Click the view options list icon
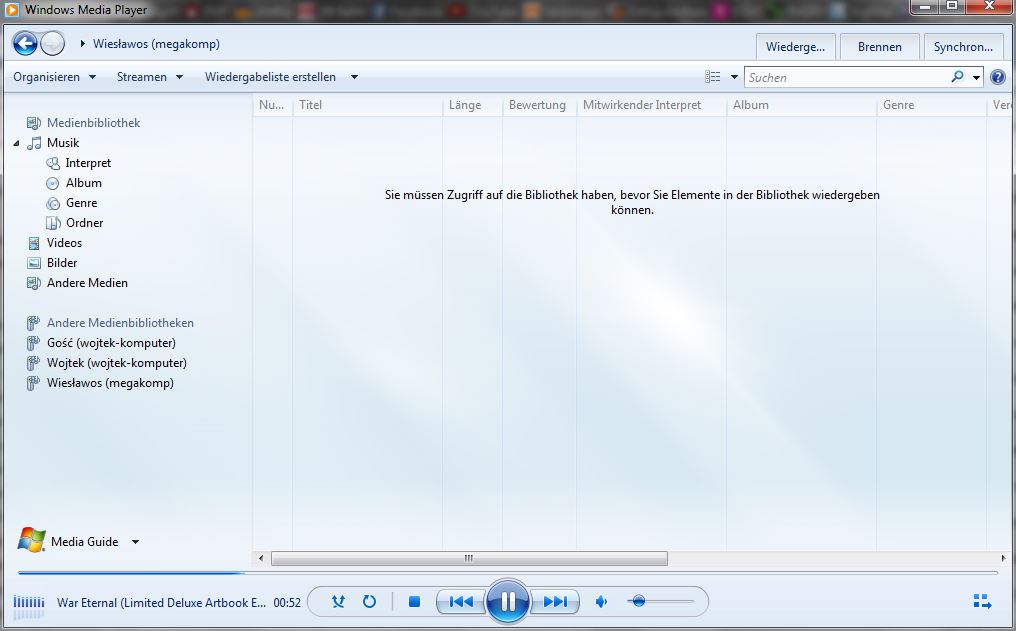Image resolution: width=1016 pixels, height=631 pixels. (713, 77)
